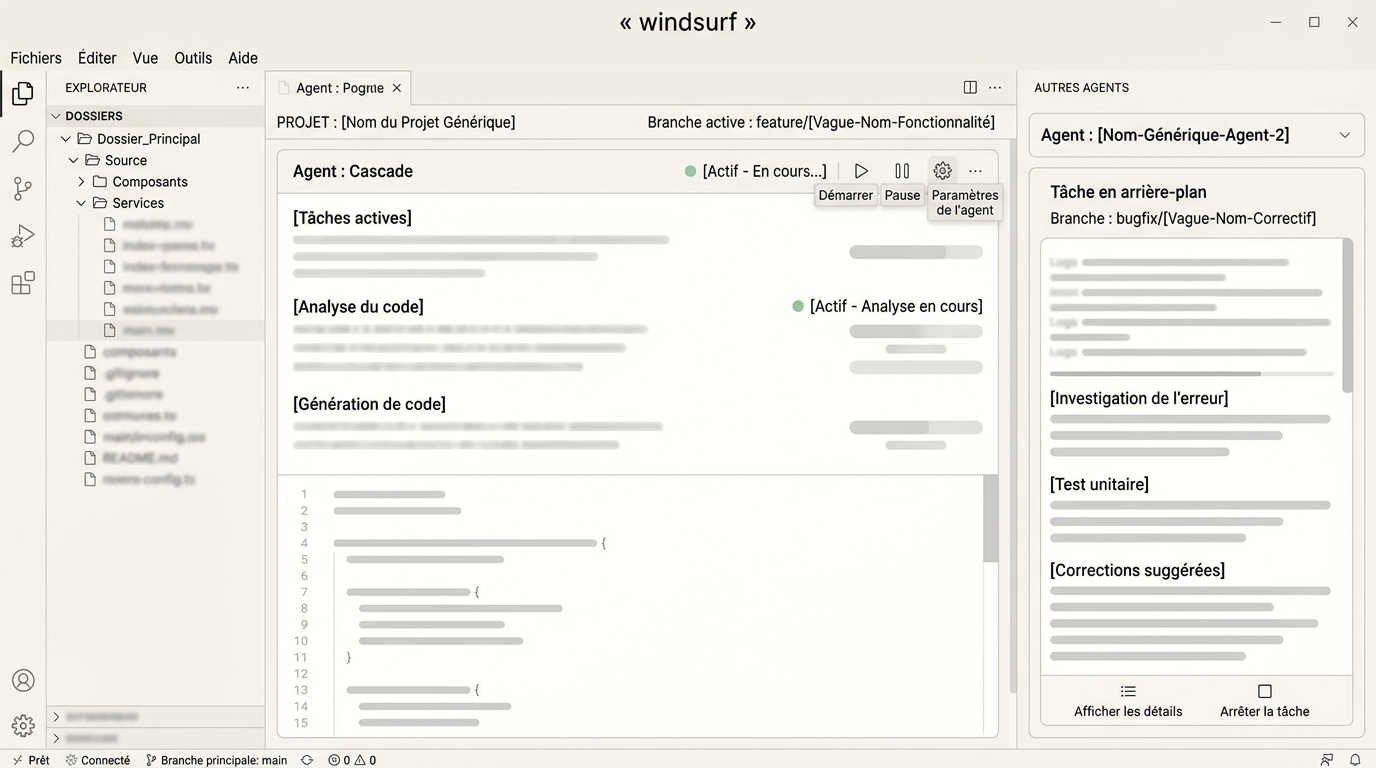Expand the Composants folder

[x=82, y=182]
